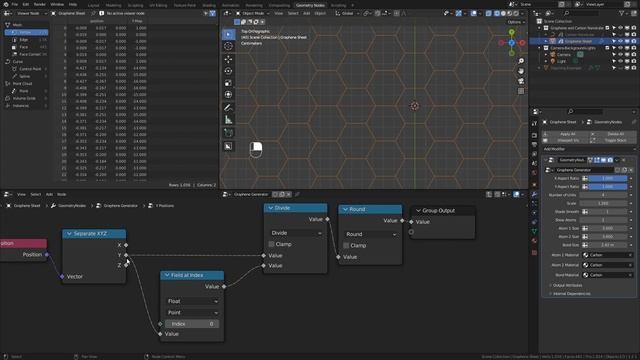Select Edge domain in spreadsheet sidebar
Screen dimensions: 640x360
pyautogui.click(x=27, y=40)
